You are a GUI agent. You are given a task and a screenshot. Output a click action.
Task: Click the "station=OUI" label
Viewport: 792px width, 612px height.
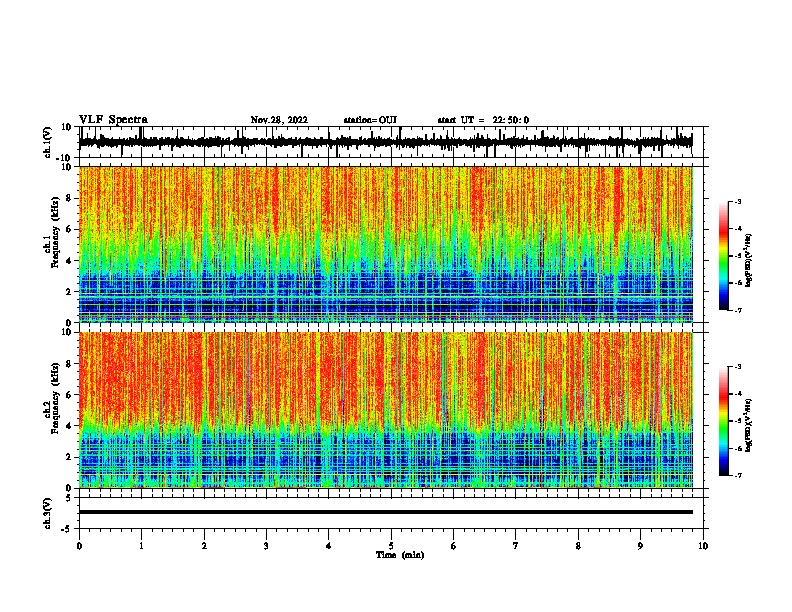370,120
